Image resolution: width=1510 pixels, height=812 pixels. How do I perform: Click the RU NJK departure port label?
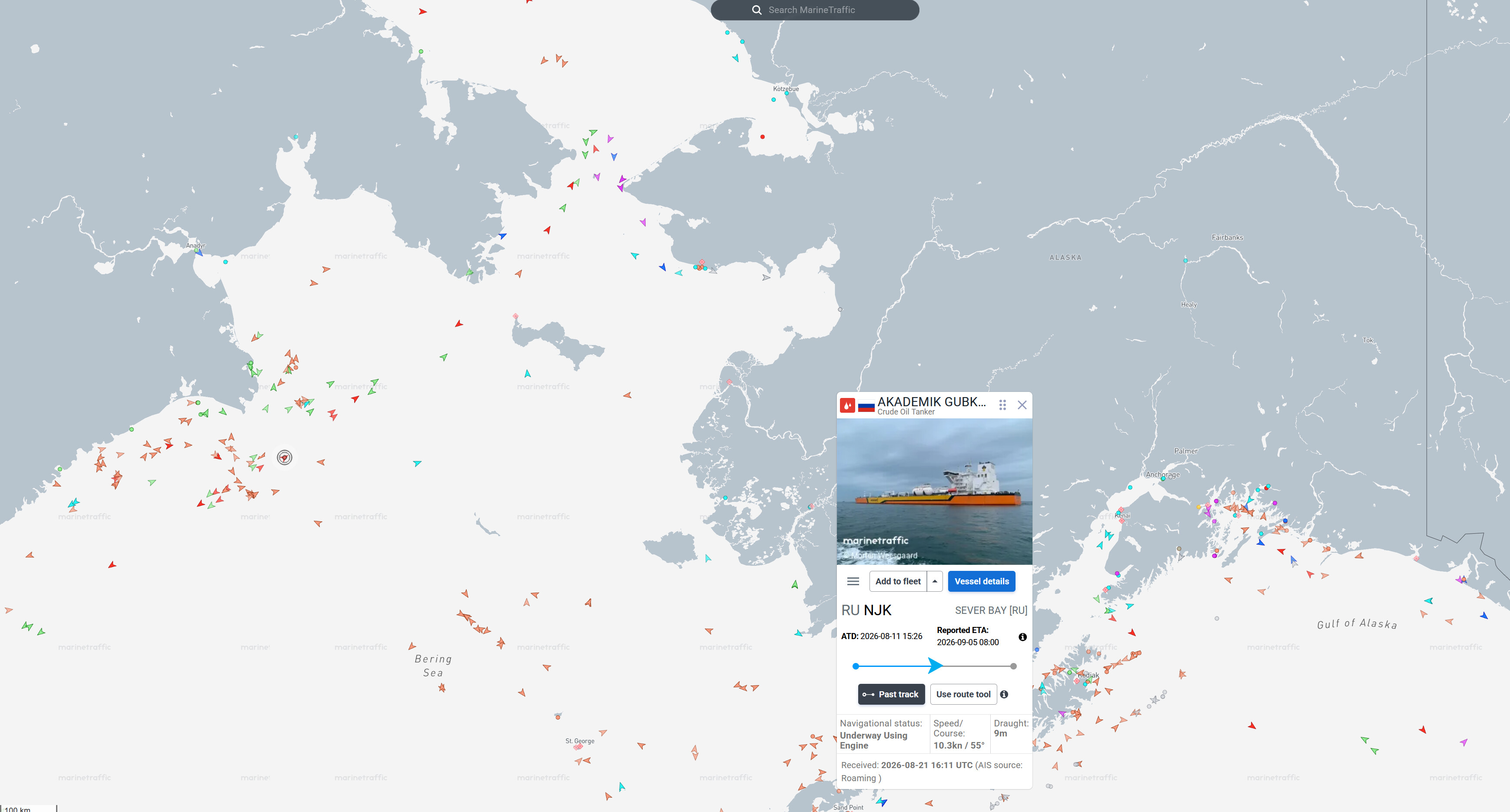tap(866, 610)
